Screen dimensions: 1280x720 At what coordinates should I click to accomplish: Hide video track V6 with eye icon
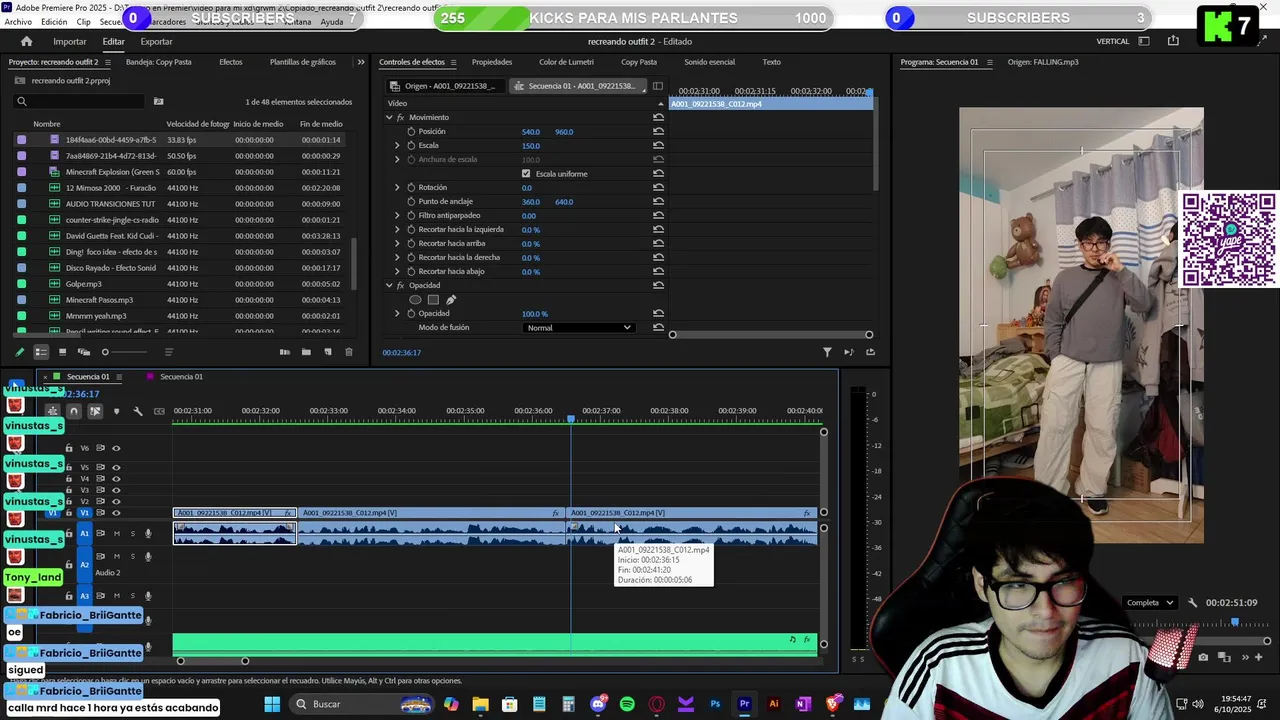click(x=116, y=448)
